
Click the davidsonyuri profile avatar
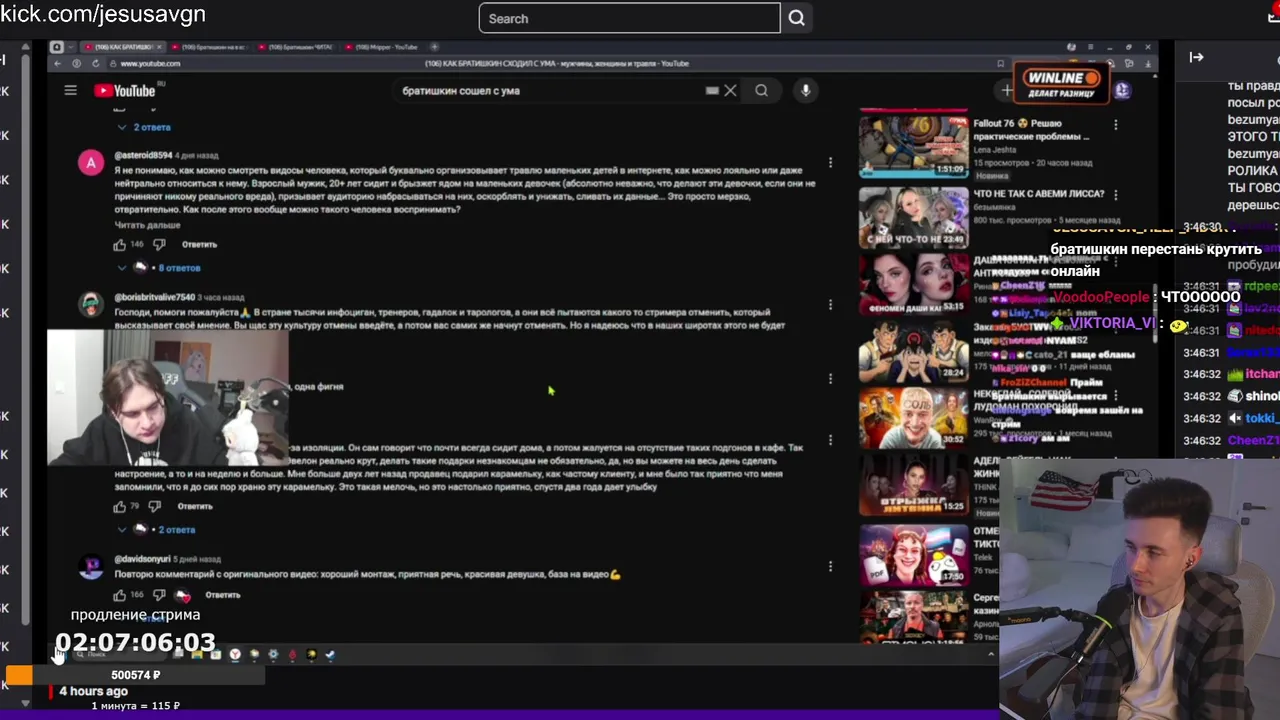91,567
